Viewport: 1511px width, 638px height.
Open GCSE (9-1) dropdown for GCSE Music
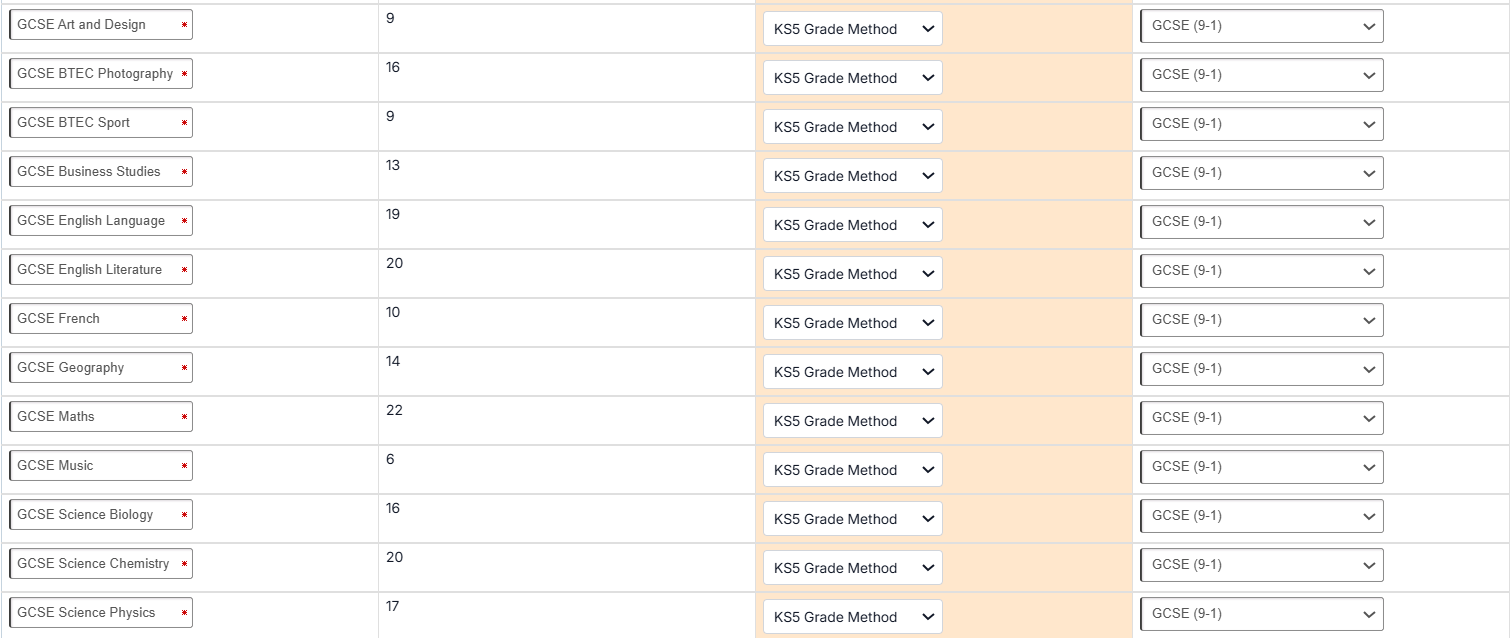1261,466
